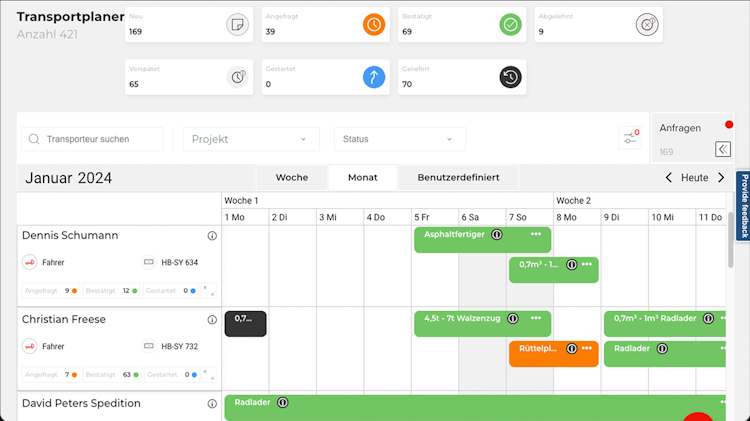Open the Status dropdown
Viewport: 750px width, 421px height.
(x=399, y=139)
